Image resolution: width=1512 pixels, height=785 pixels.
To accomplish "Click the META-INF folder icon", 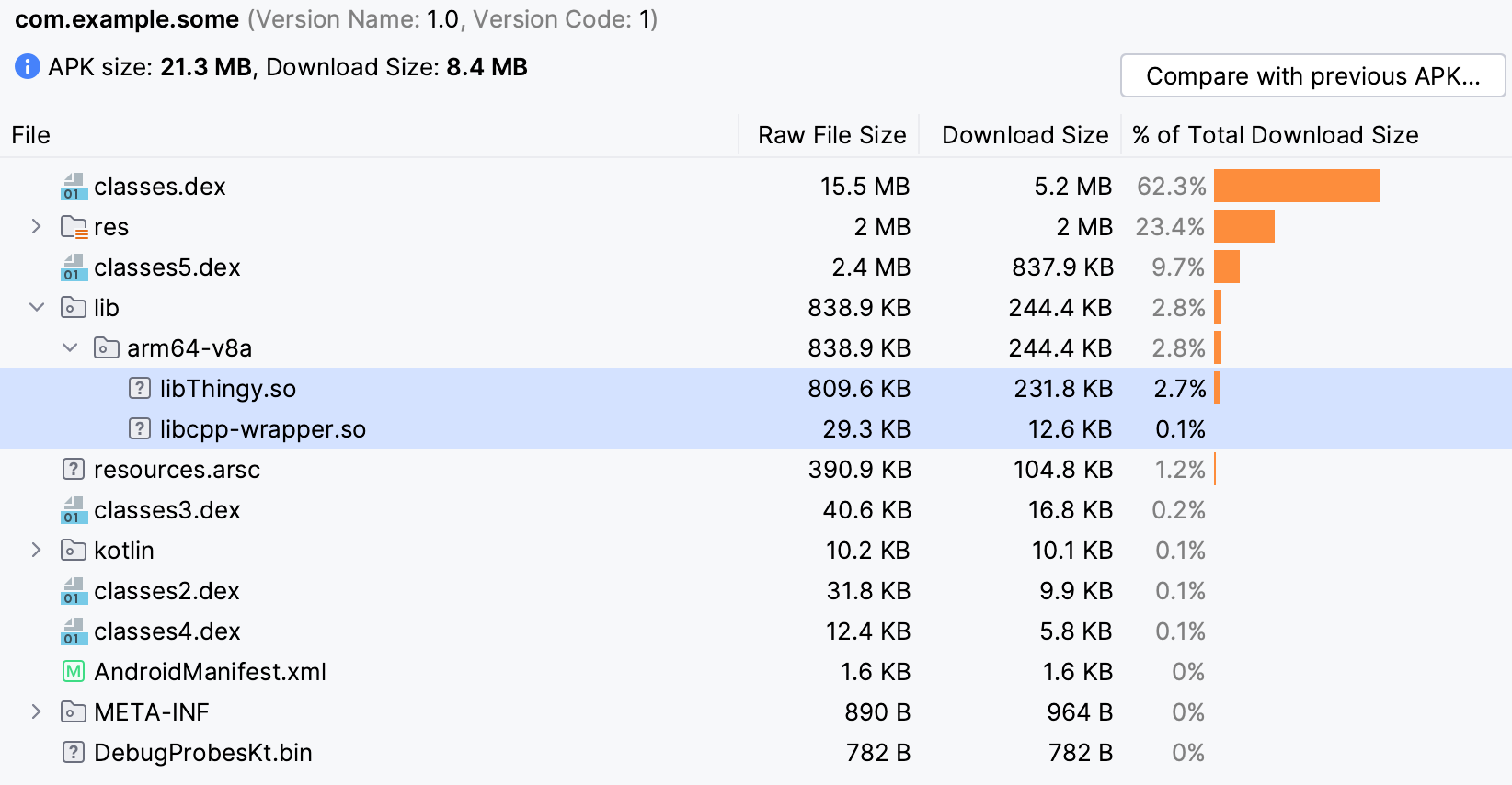I will [74, 712].
